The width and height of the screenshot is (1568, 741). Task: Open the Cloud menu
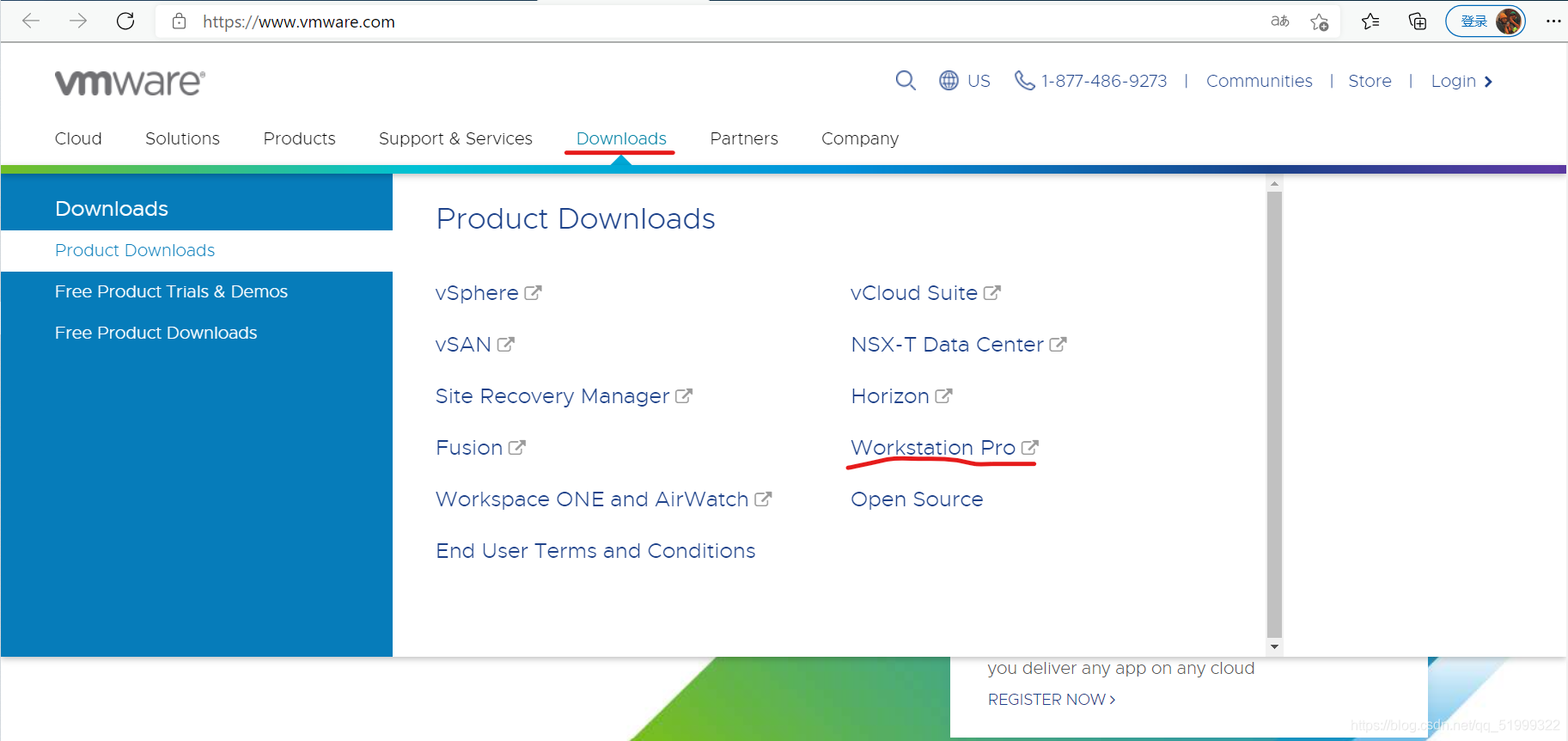tap(78, 138)
